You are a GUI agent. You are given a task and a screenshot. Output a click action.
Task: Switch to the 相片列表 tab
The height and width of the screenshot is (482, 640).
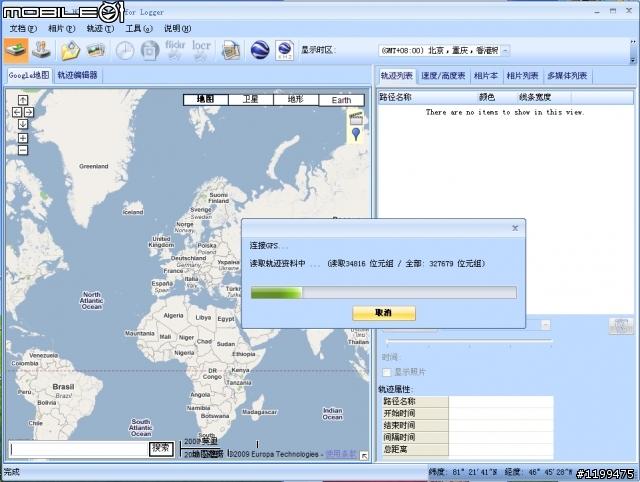pyautogui.click(x=522, y=76)
